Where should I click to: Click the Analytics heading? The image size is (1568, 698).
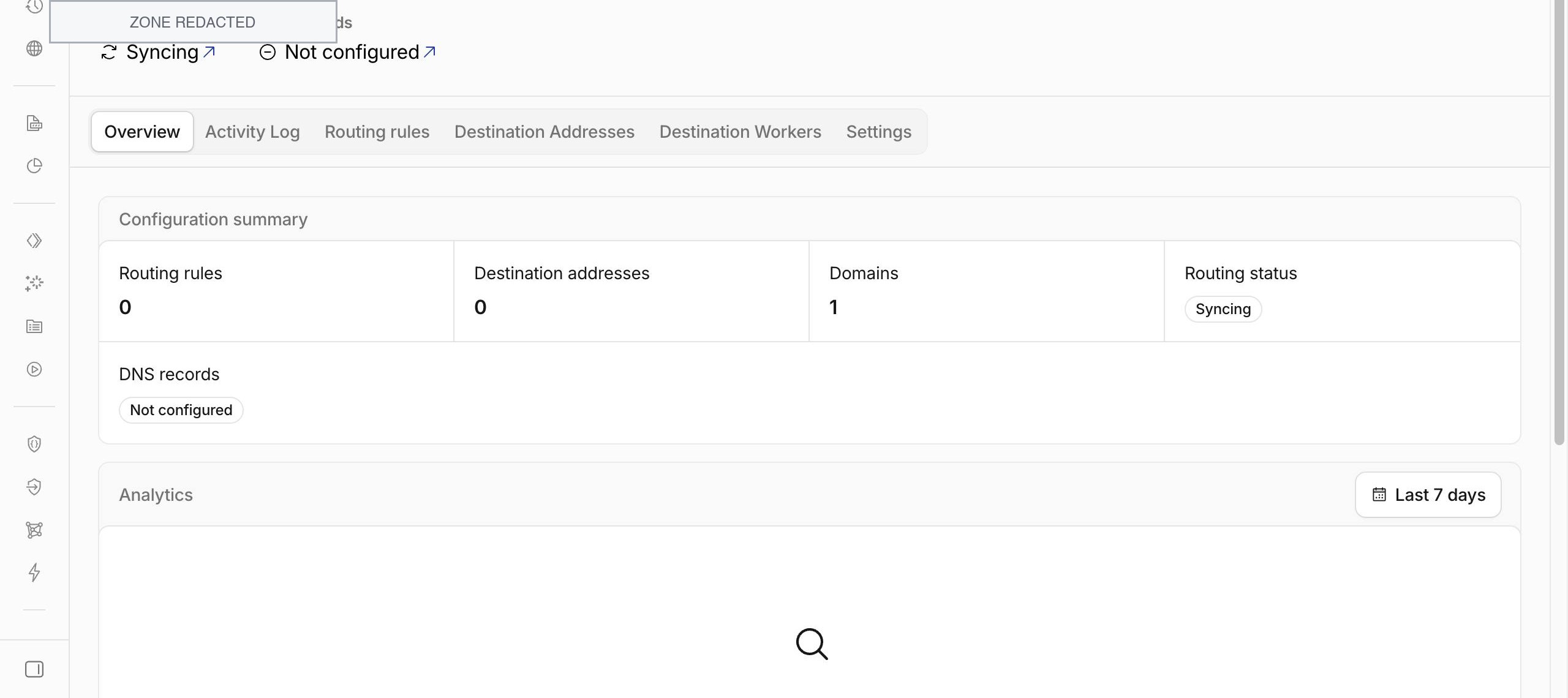156,495
